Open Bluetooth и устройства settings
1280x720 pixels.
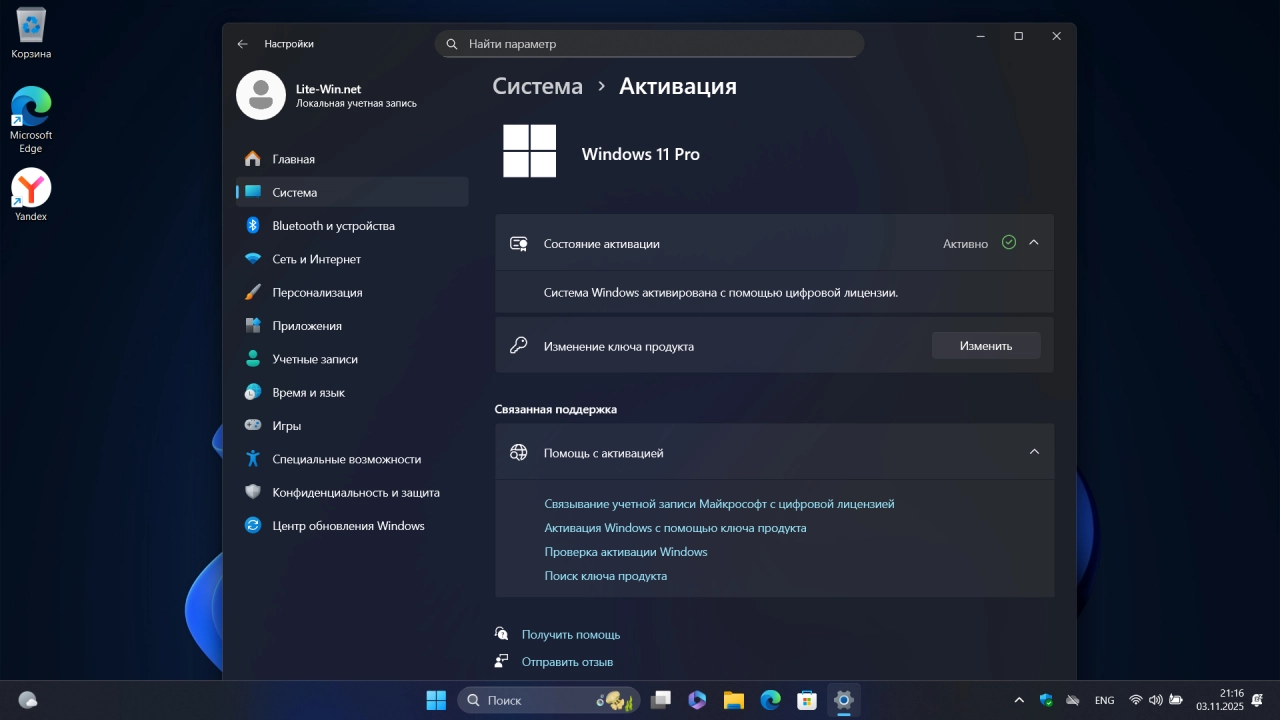[352, 226]
